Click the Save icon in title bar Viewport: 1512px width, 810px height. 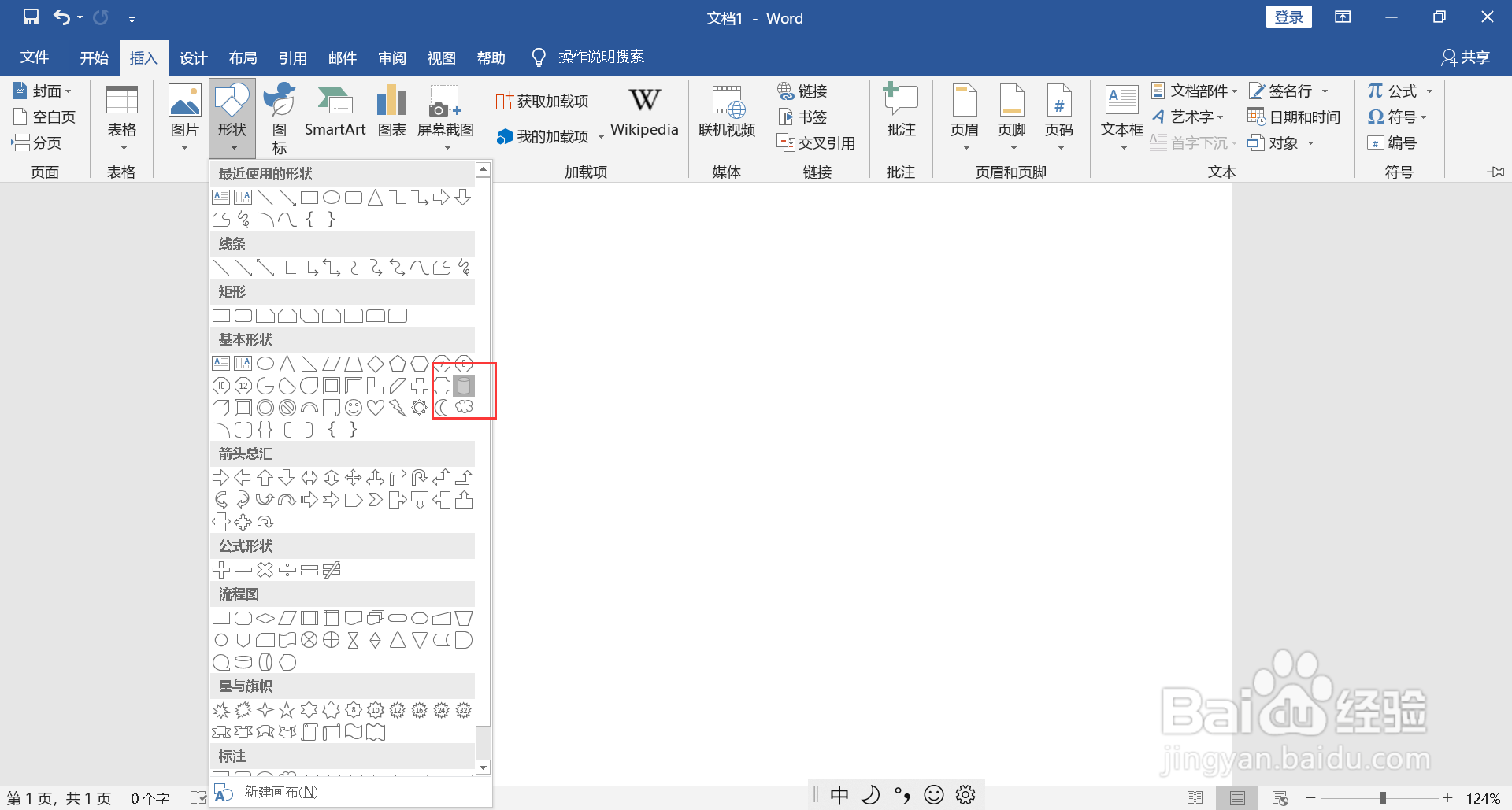click(x=31, y=17)
